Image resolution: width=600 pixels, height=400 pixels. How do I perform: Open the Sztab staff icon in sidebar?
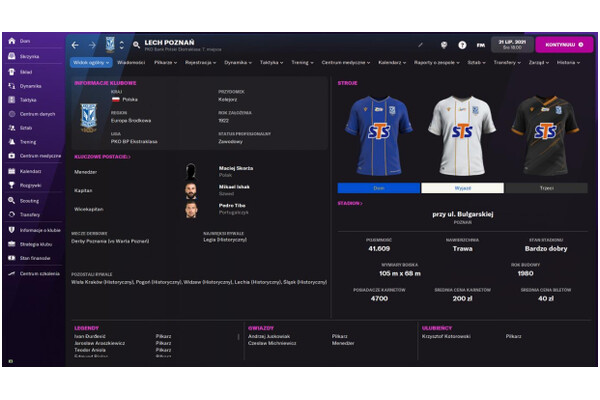(11, 127)
